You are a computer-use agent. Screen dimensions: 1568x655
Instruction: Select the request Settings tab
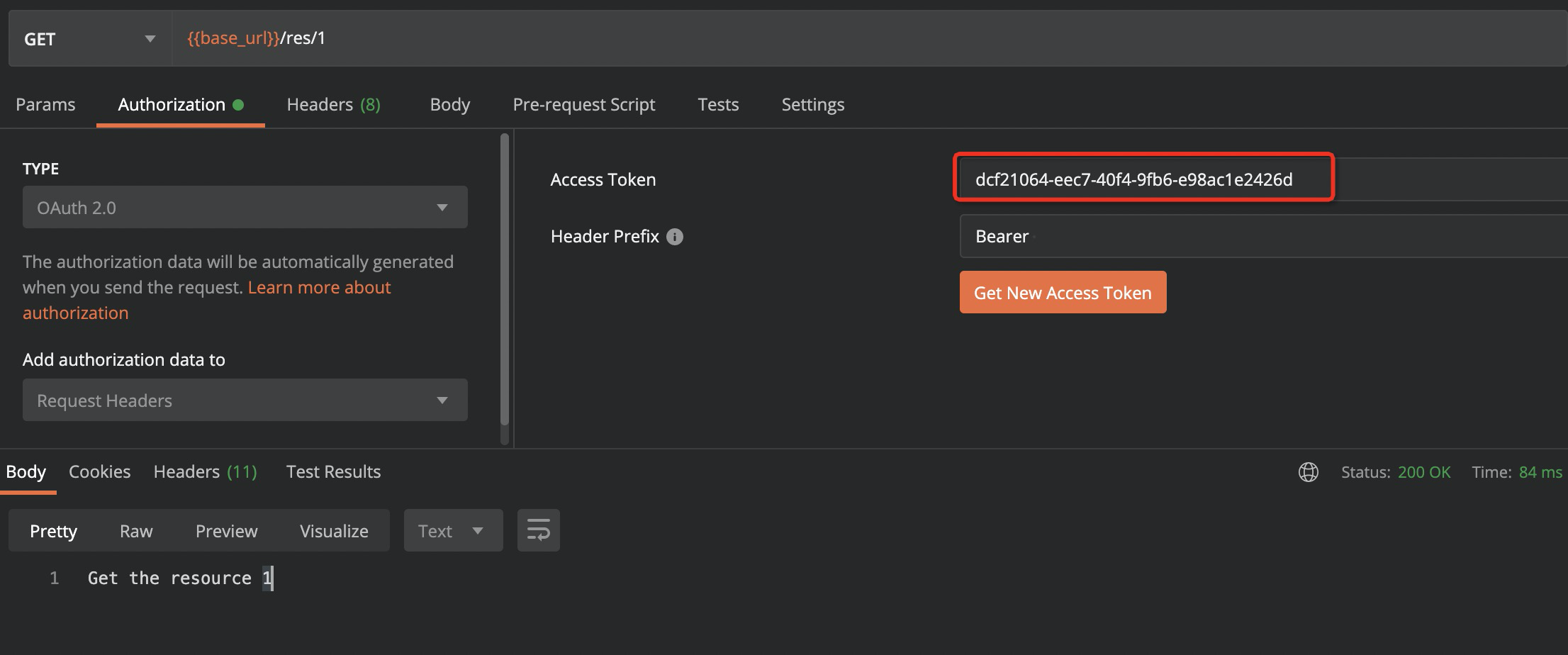[812, 105]
